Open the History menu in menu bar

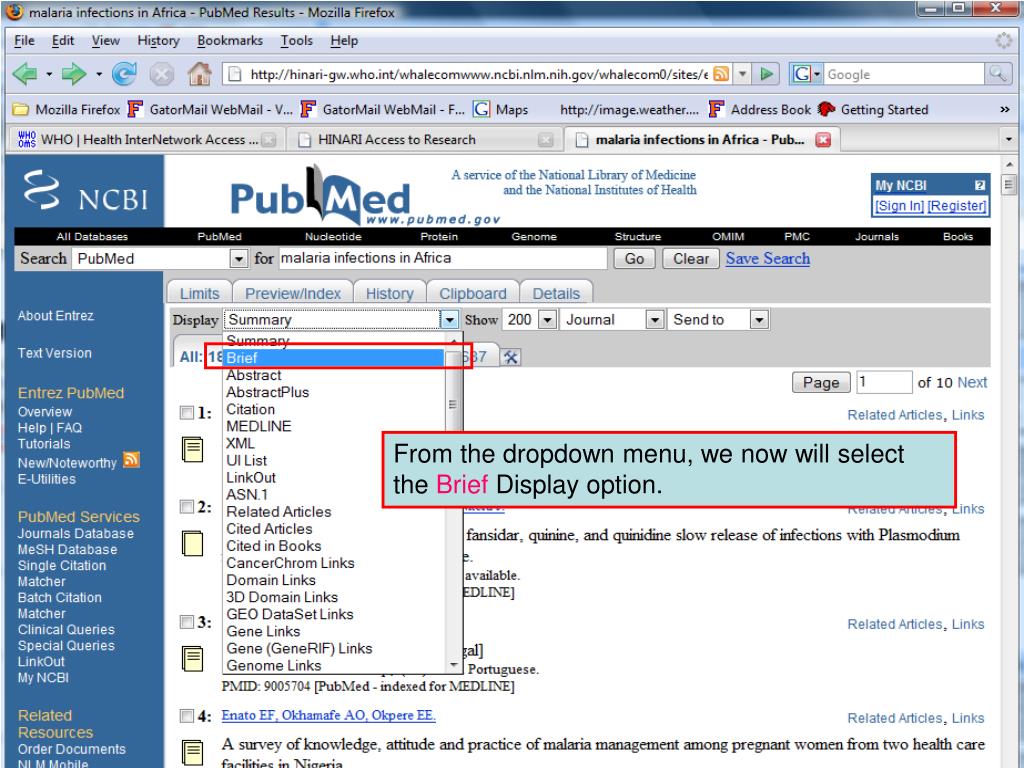click(x=158, y=40)
